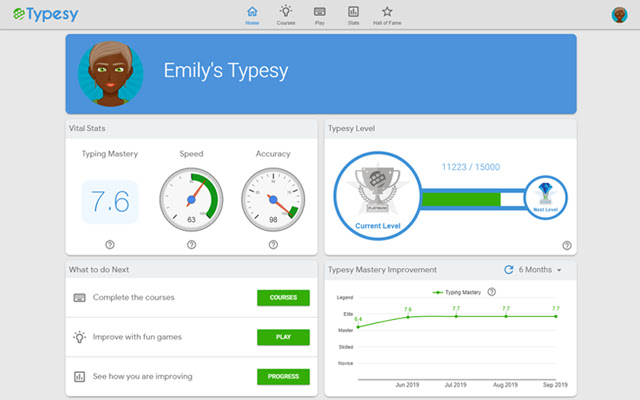Open the Play section keyboard icon
Image resolution: width=640 pixels, height=400 pixels.
coord(320,11)
